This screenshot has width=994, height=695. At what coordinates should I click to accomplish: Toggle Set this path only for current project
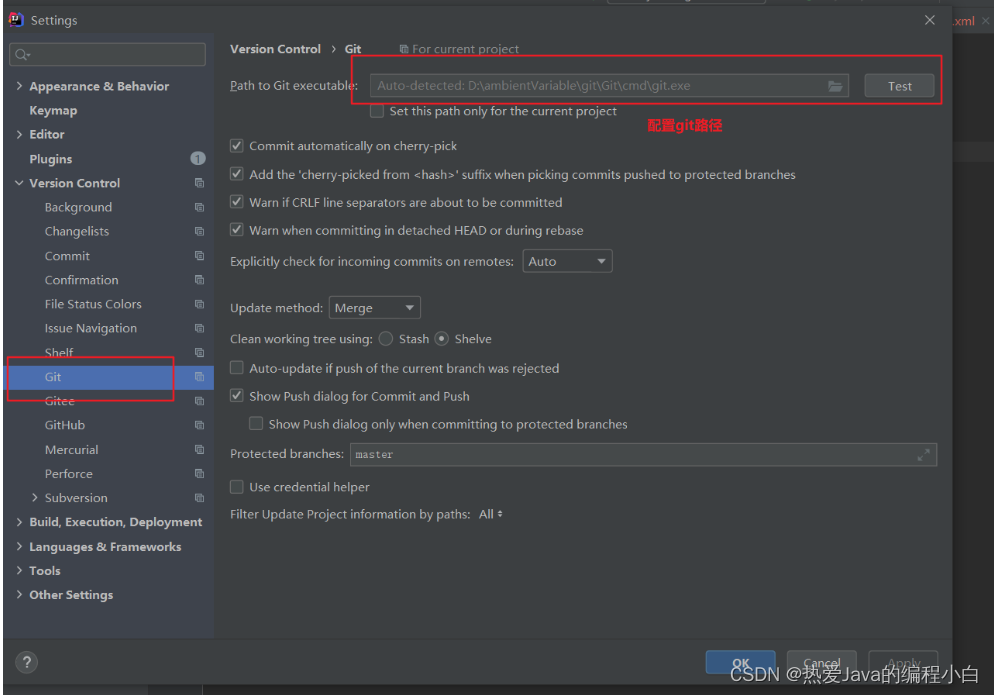[377, 111]
